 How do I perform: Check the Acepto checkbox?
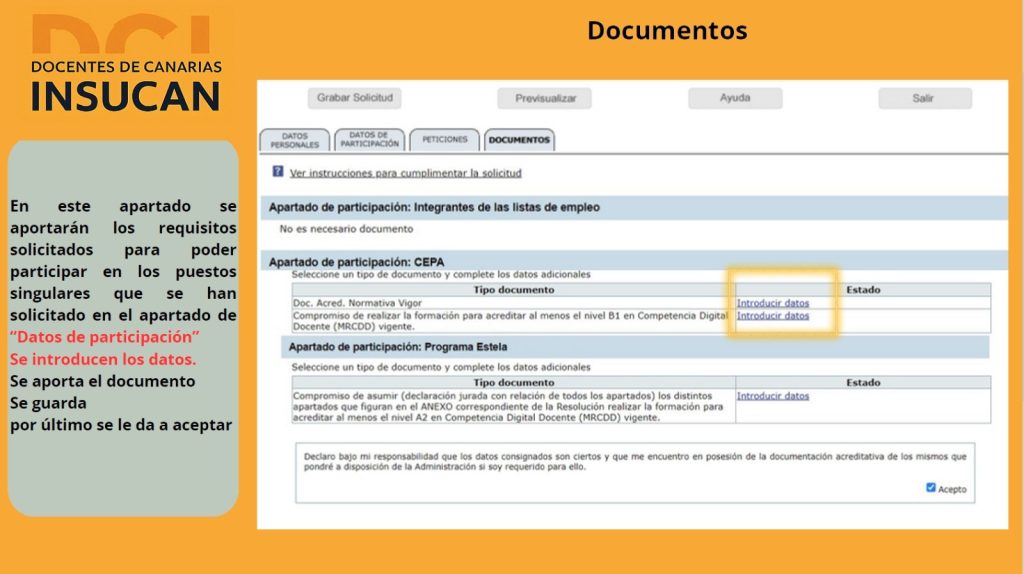(931, 488)
